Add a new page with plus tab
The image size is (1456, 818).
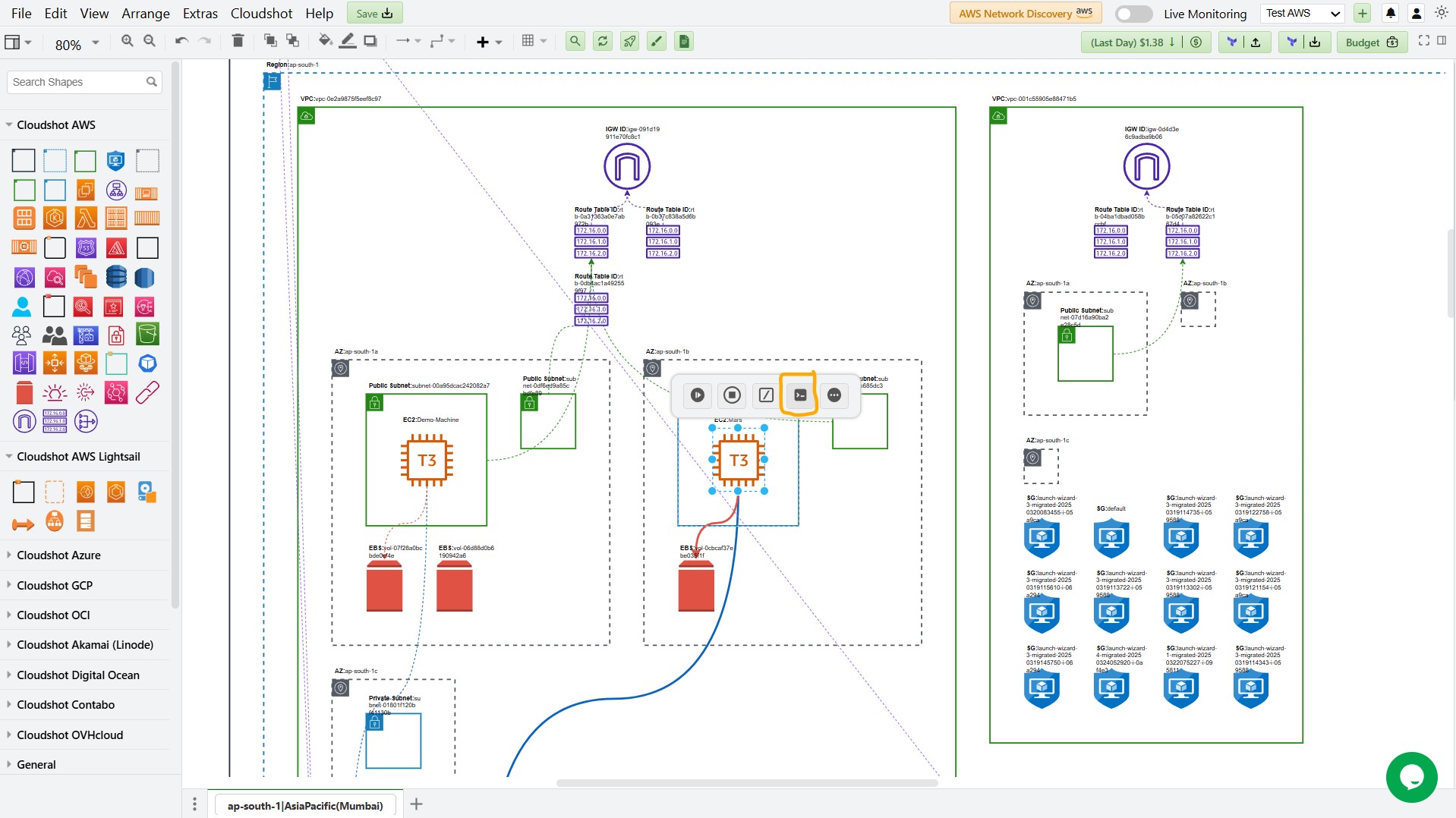pyautogui.click(x=416, y=804)
